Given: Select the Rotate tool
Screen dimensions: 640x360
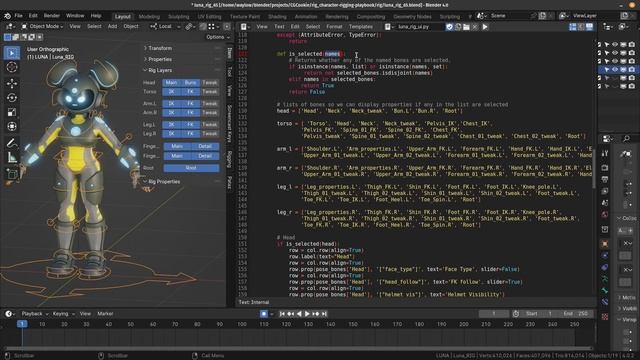Looking at the screenshot, I should click(x=12, y=98).
